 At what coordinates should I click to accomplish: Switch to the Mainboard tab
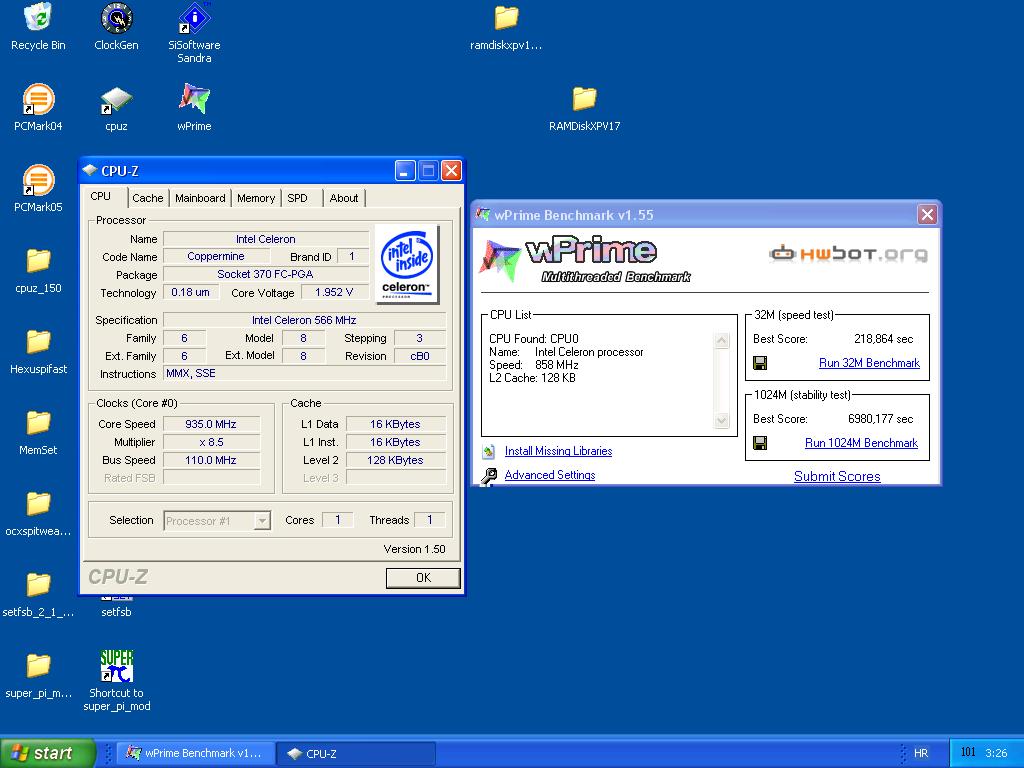(200, 198)
